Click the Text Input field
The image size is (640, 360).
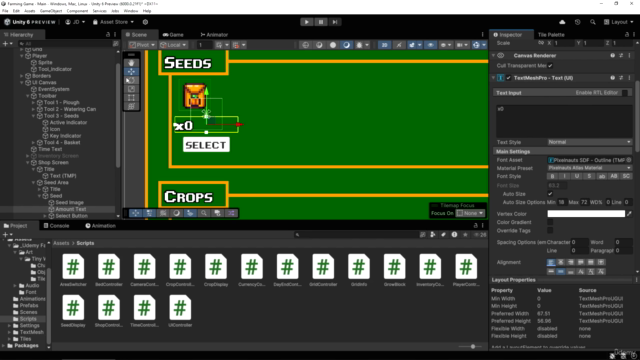click(564, 121)
